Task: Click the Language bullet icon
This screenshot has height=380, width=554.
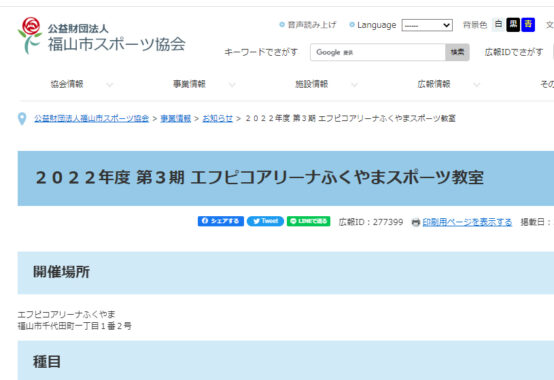Action: coord(352,25)
